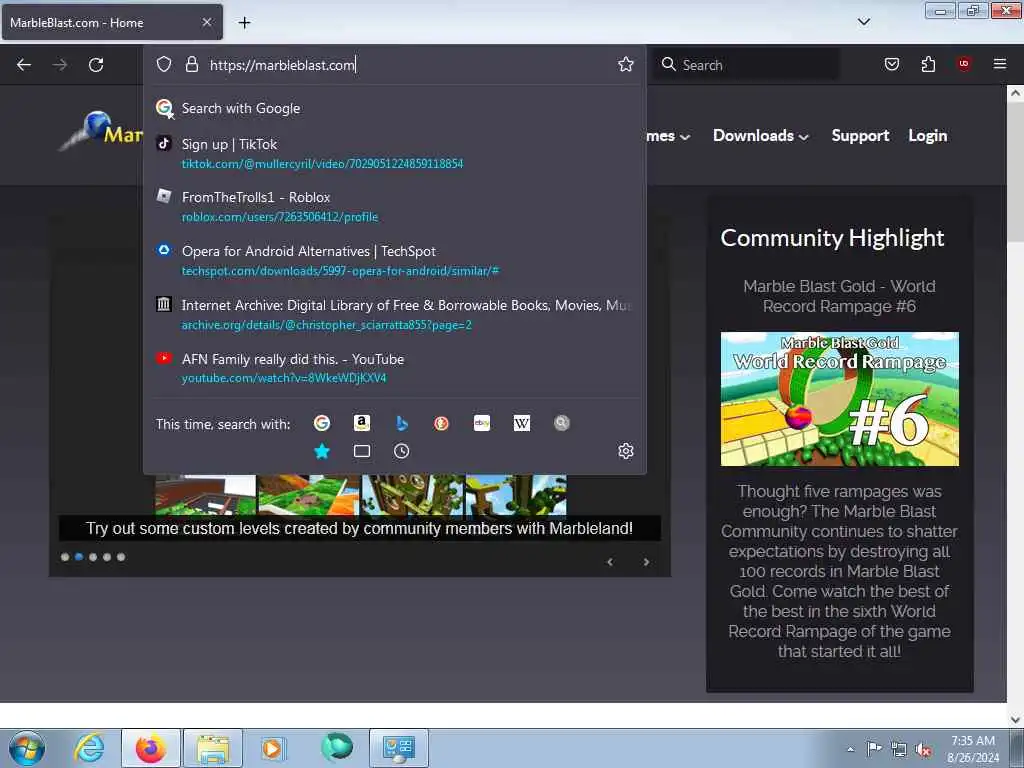This screenshot has height=768, width=1024.
Task: Click the scrollbar down arrow
Action: [1015, 719]
